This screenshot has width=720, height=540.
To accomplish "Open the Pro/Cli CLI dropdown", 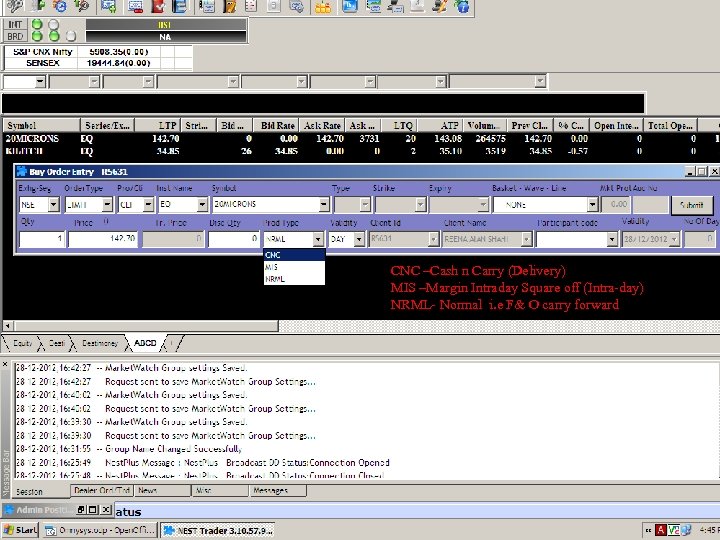I will point(148,204).
